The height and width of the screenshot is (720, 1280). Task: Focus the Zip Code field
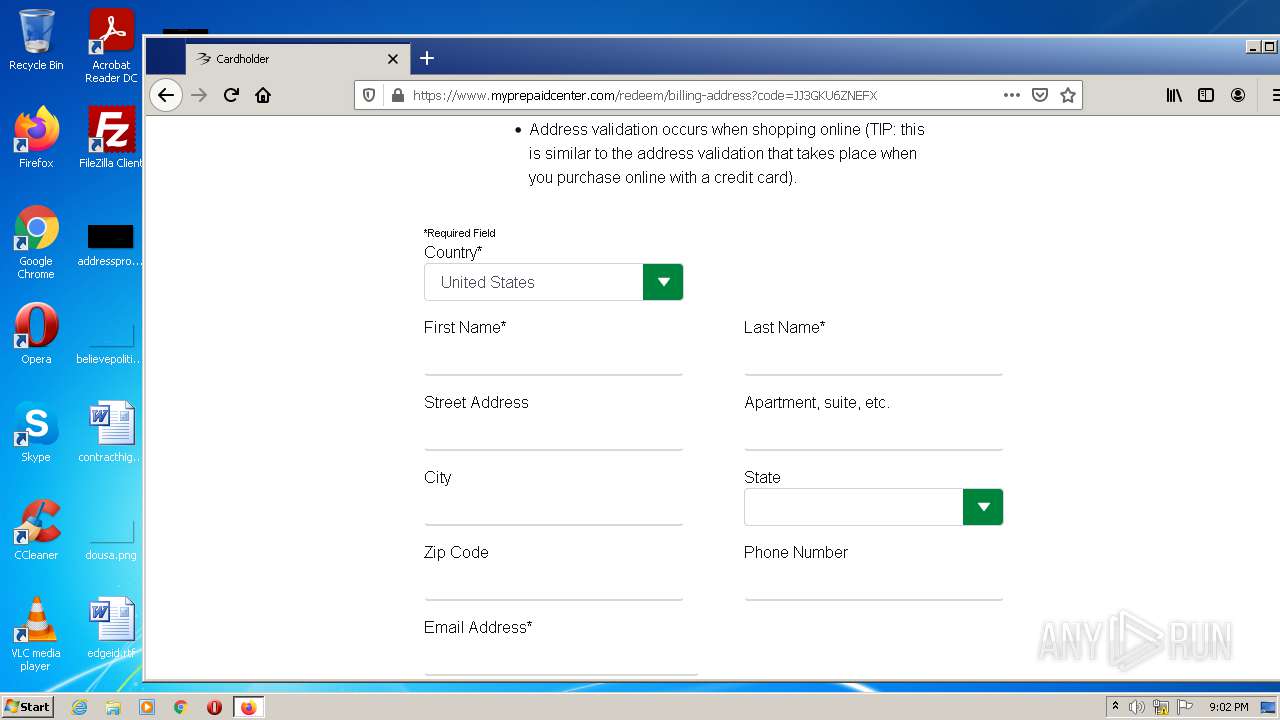click(x=553, y=583)
